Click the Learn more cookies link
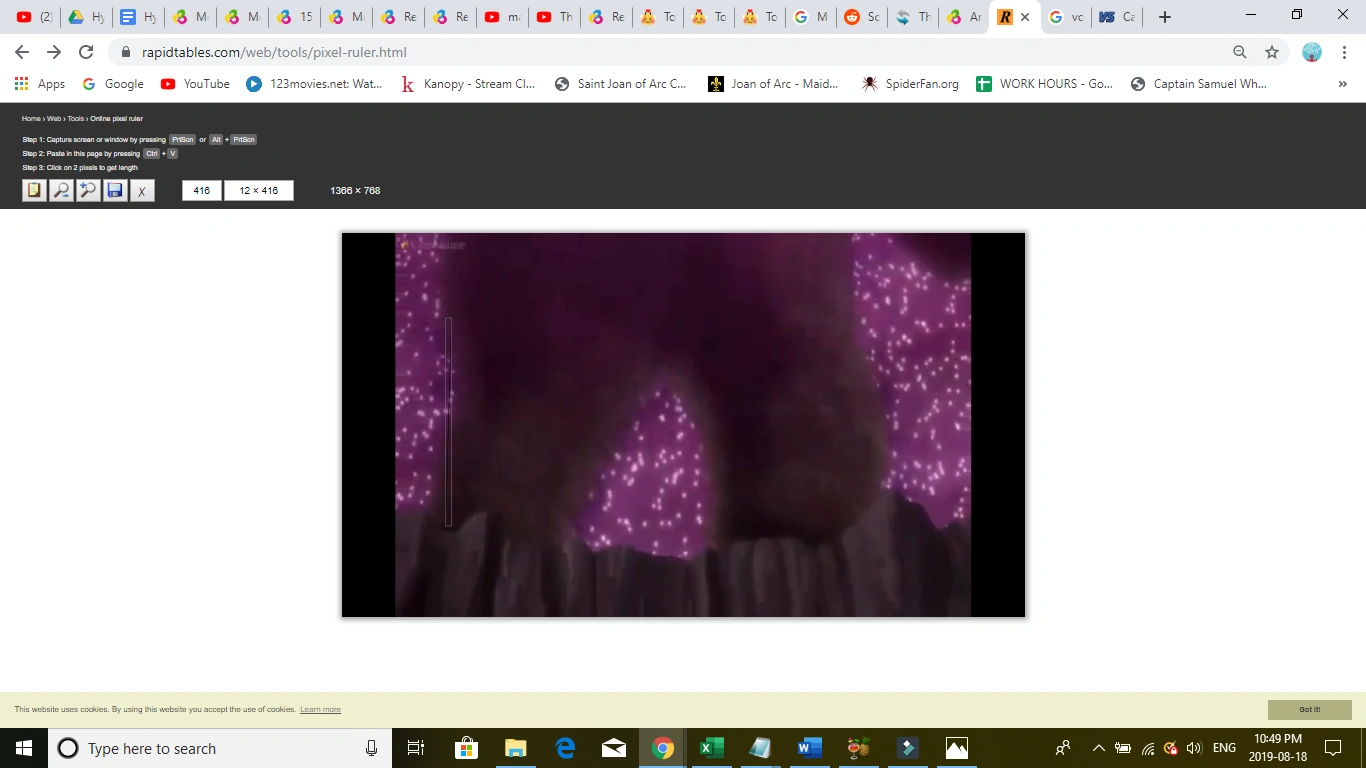 click(x=320, y=710)
